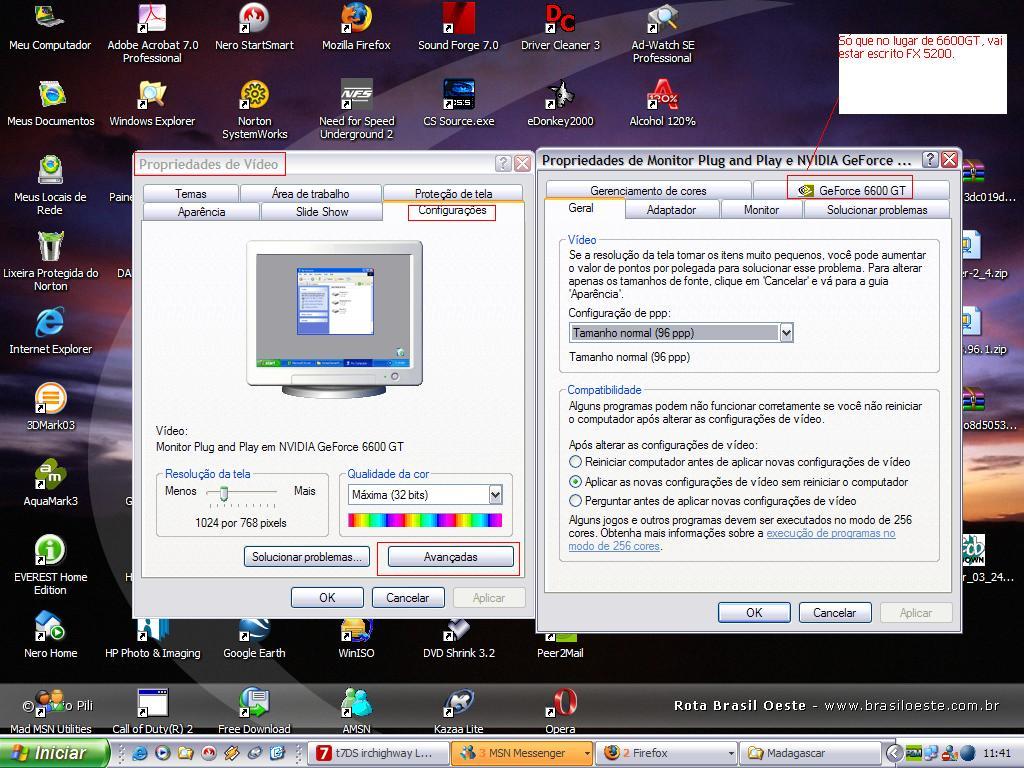This screenshot has width=1024, height=768.
Task: Click the t7DS irchighway taskbar button
Action: pyautogui.click(x=378, y=753)
